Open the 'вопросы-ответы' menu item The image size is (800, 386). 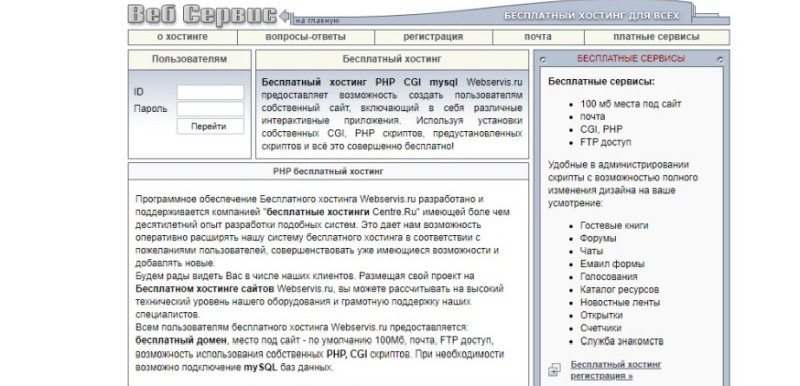(x=306, y=37)
